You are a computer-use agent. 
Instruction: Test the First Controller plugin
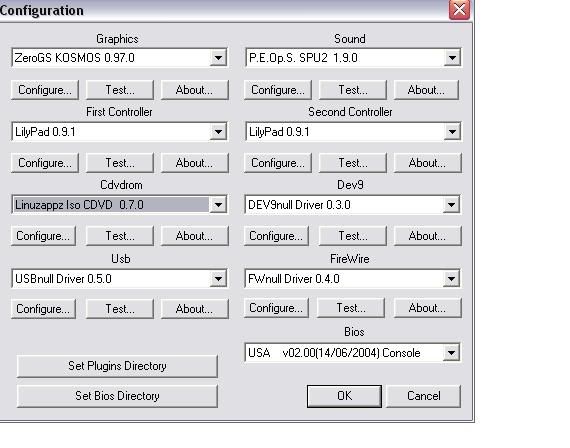(120, 163)
